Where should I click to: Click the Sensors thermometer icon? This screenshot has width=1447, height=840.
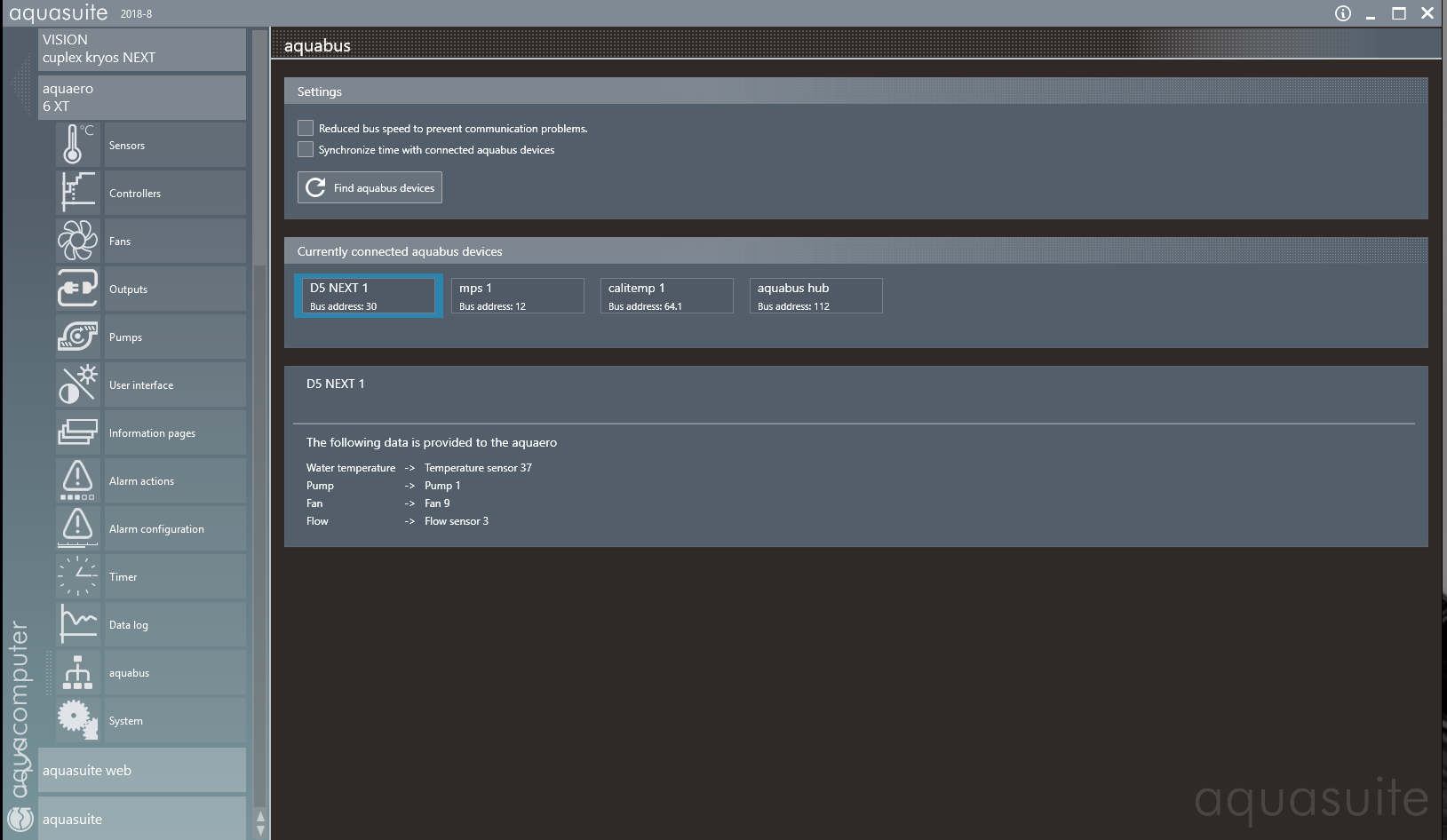point(77,145)
